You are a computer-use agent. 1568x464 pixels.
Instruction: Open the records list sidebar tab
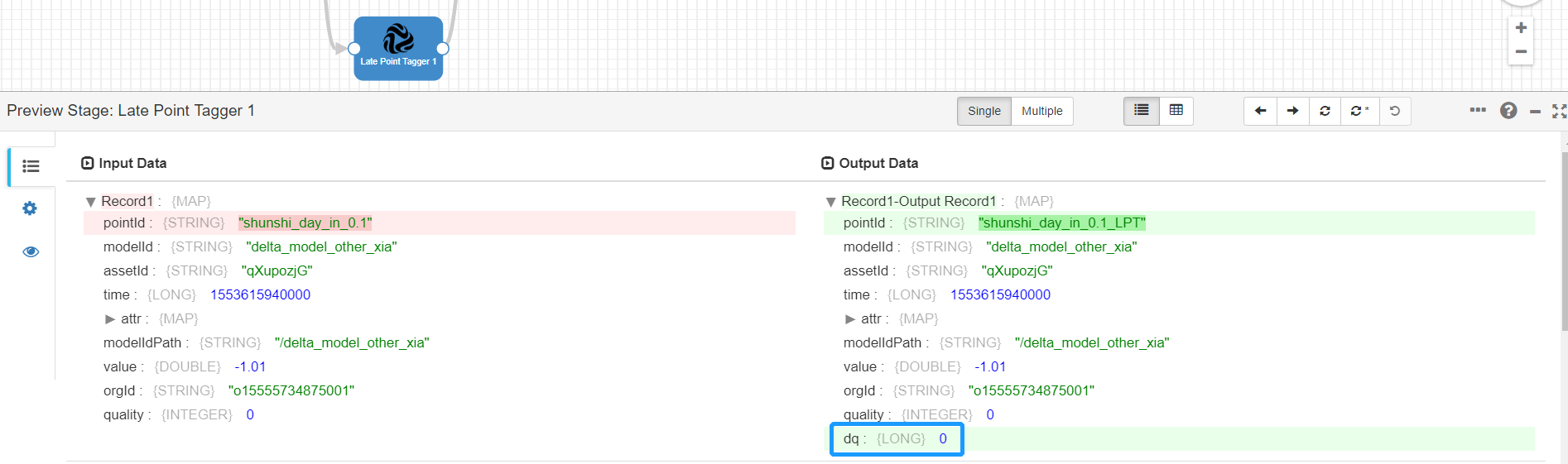(31, 166)
